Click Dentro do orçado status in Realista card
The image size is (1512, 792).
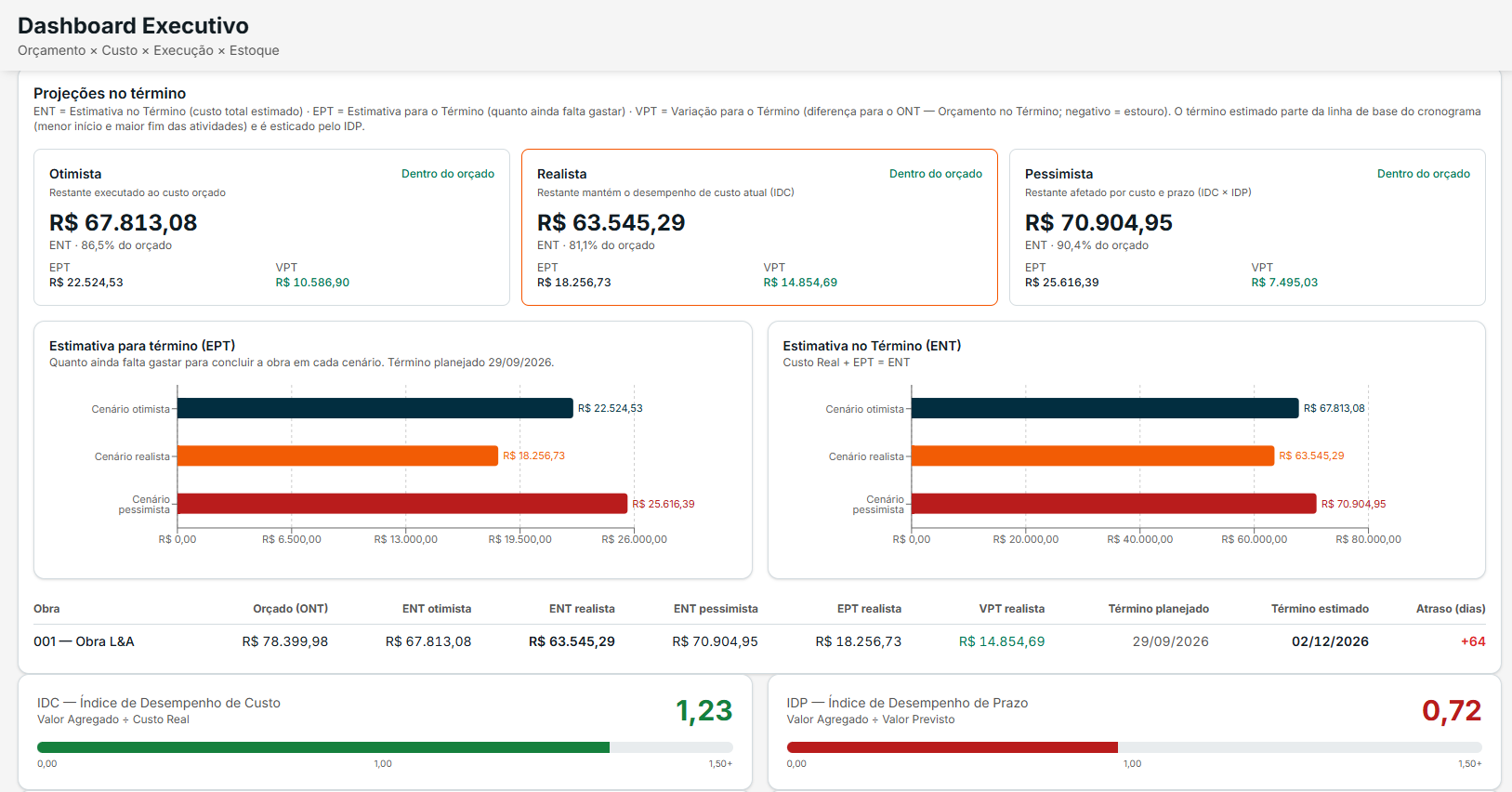(936, 174)
